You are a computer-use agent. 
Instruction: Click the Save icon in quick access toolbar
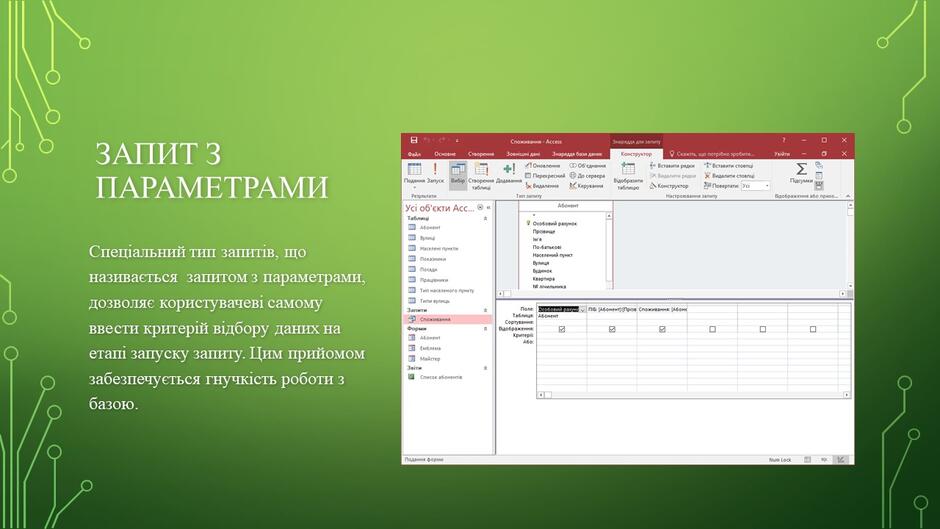click(414, 140)
